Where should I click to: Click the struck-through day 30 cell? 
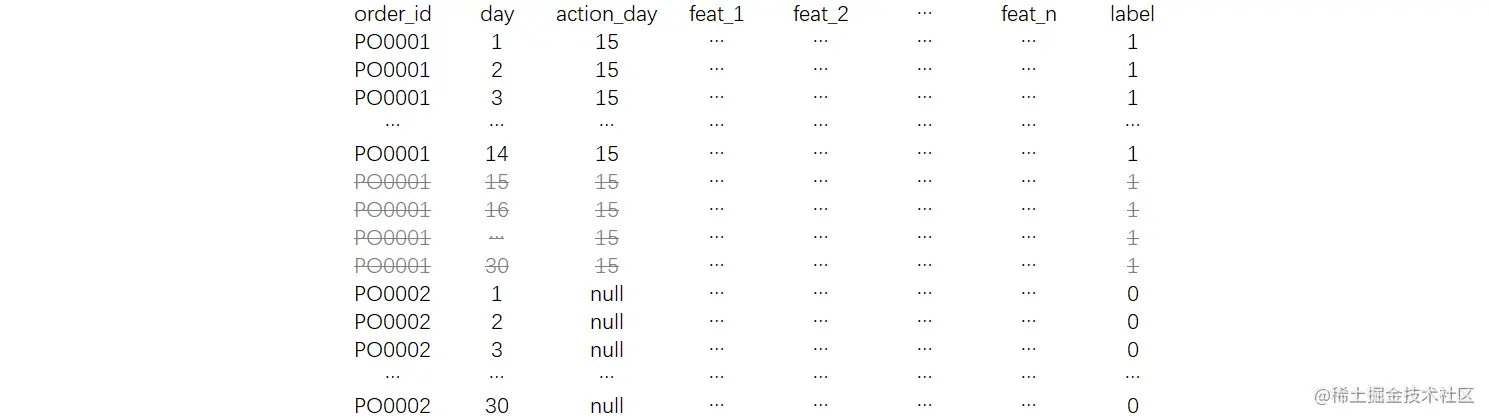pyautogui.click(x=497, y=266)
